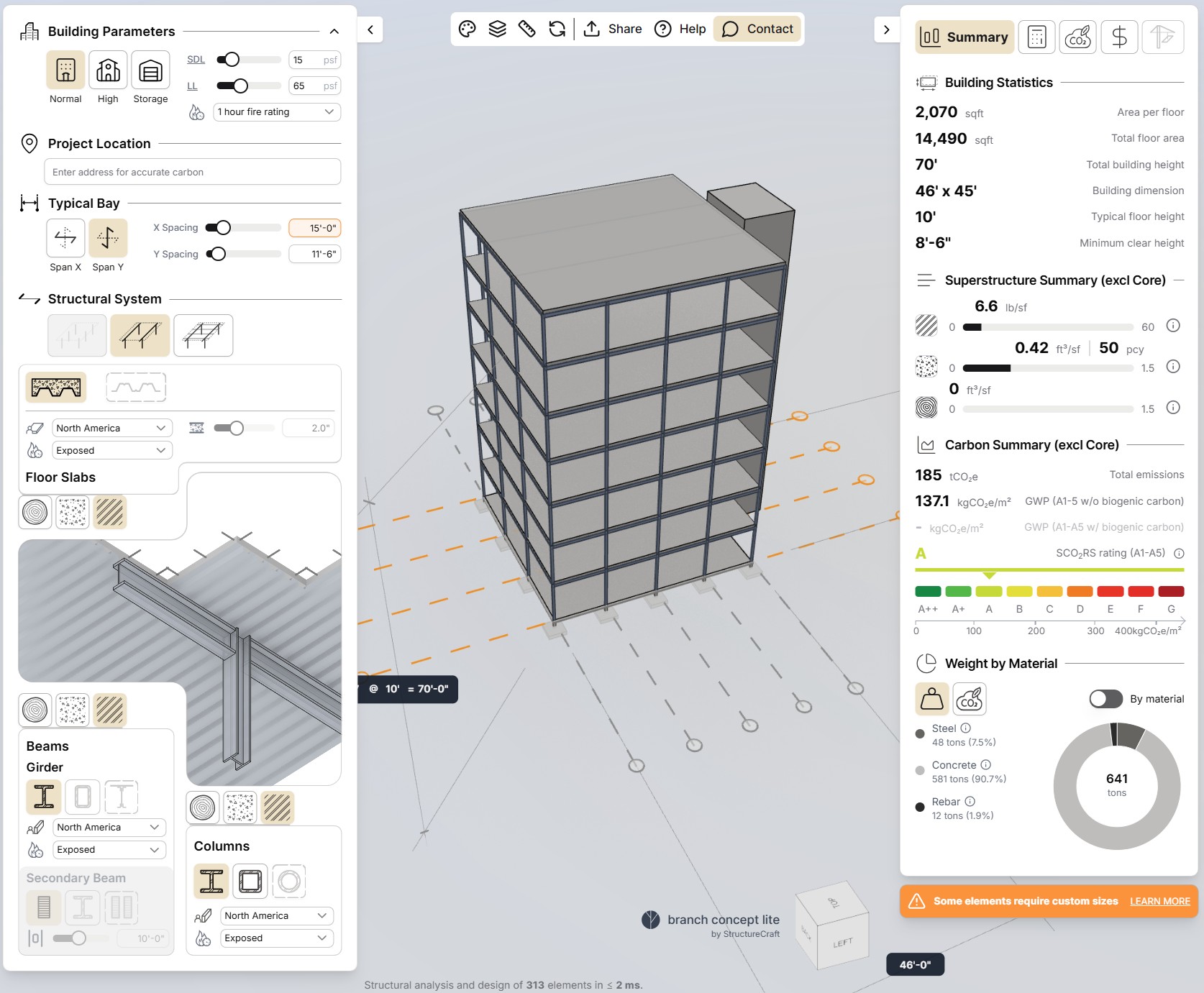Viewport: 1204px width, 993px height.
Task: Click the refresh/reset view icon
Action: [557, 29]
